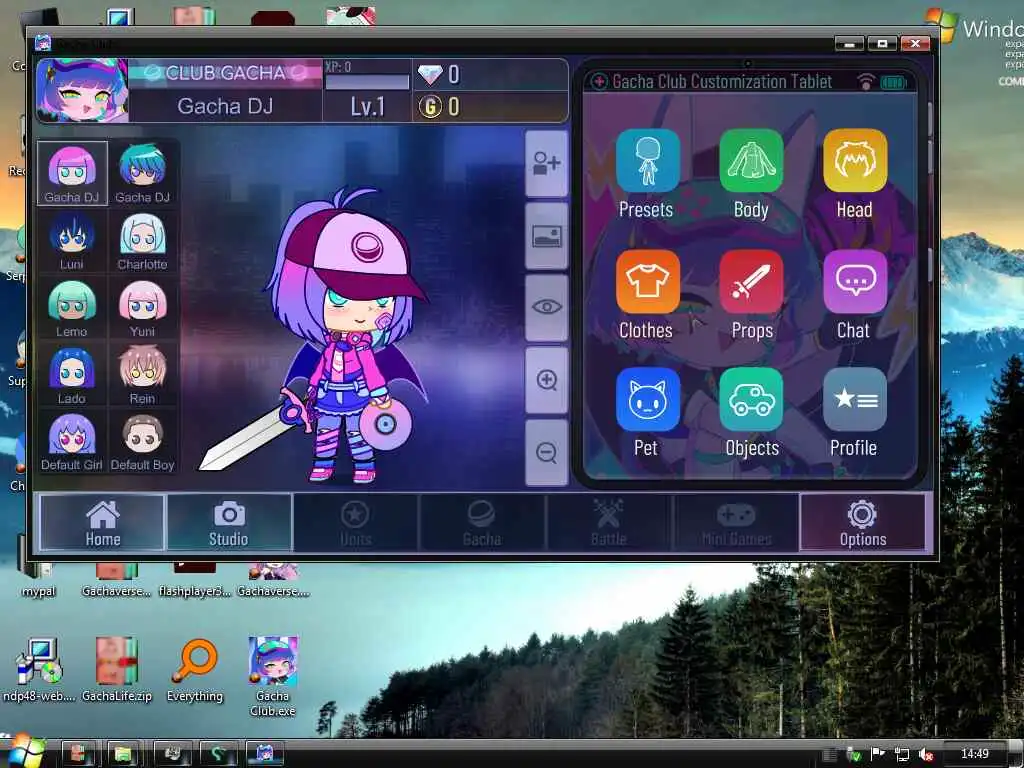Open the Presets customization icon
Viewport: 1024px width, 768px height.
[647, 161]
